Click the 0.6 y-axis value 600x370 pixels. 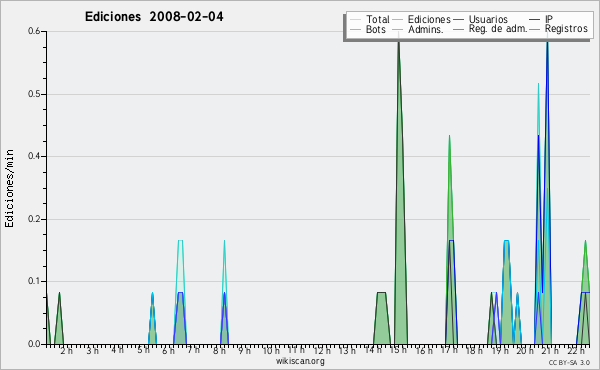pos(34,31)
